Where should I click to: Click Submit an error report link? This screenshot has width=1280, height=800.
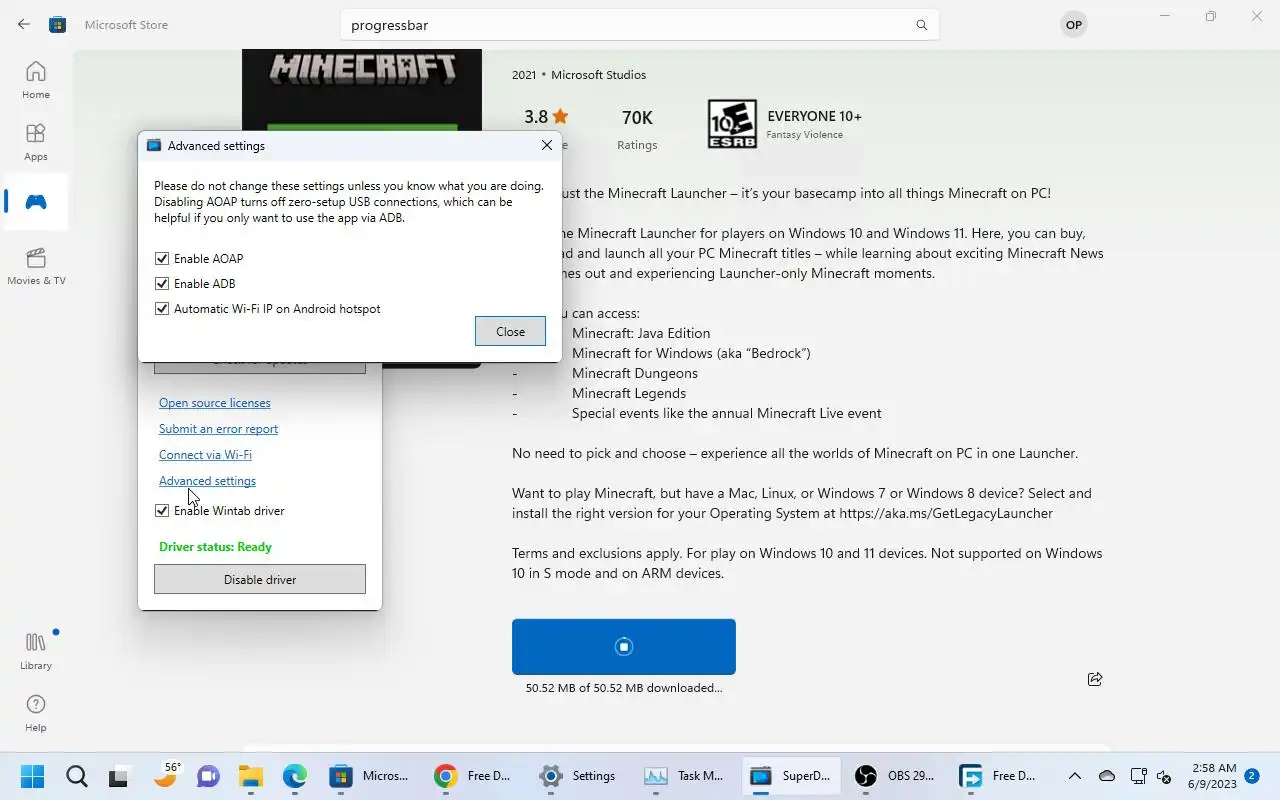[219, 428]
